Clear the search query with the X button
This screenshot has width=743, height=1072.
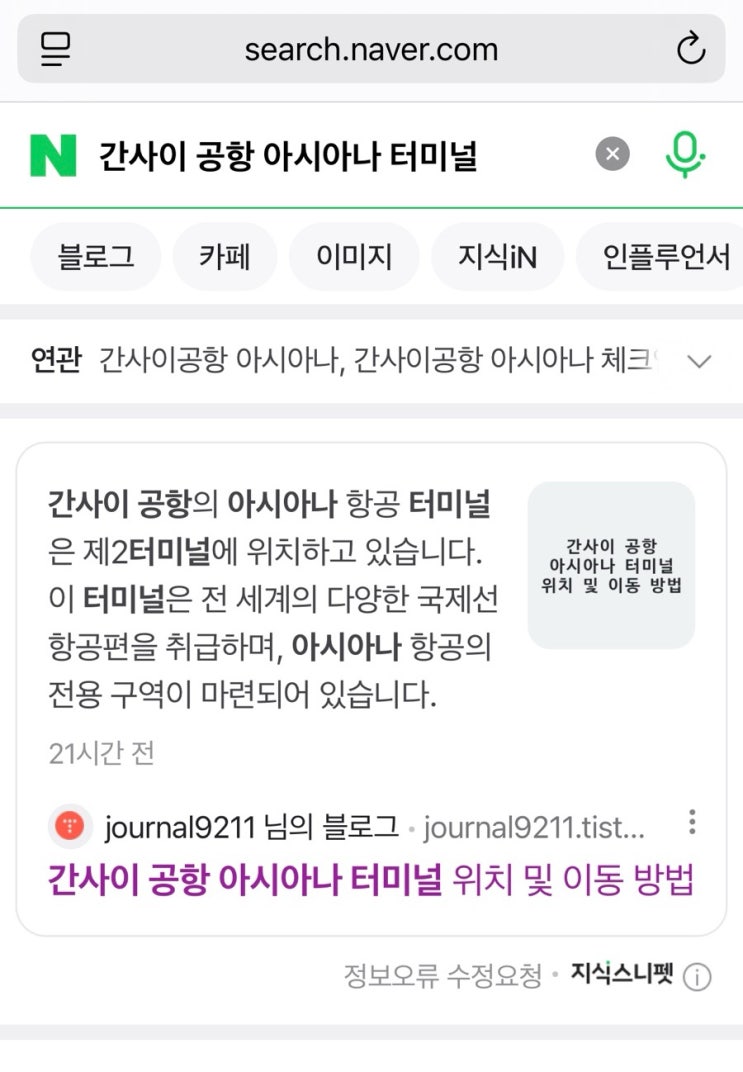point(612,154)
